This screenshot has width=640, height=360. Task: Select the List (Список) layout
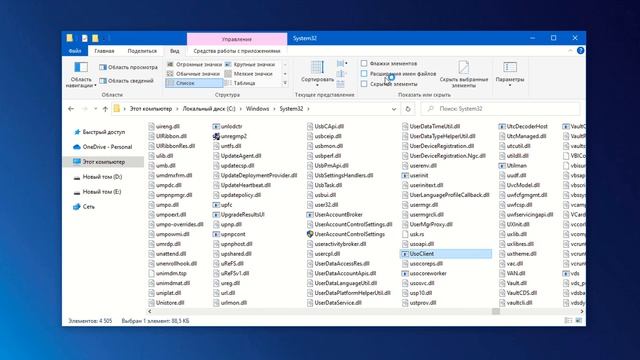pyautogui.click(x=194, y=83)
